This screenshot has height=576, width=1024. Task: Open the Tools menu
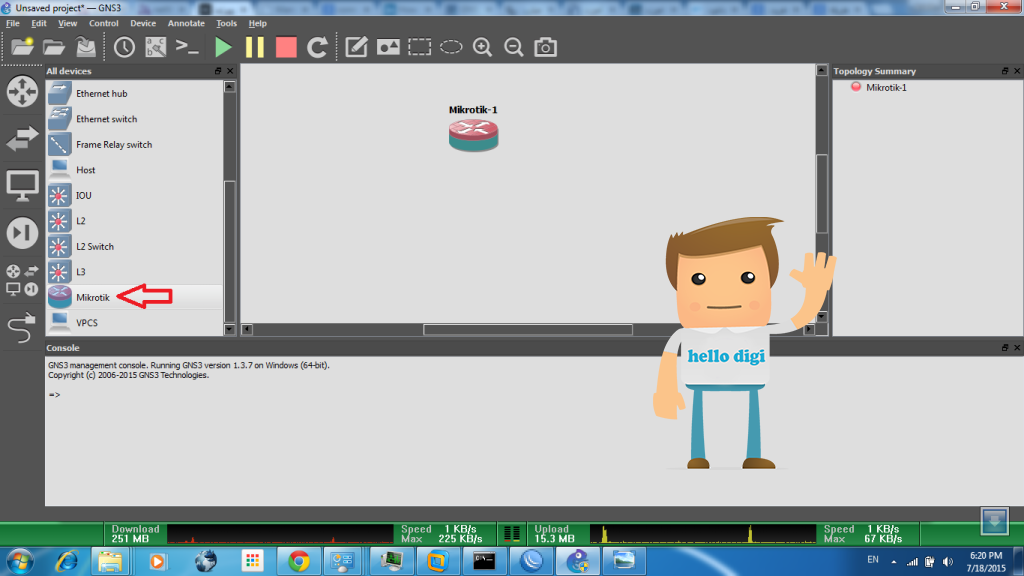[x=227, y=23]
